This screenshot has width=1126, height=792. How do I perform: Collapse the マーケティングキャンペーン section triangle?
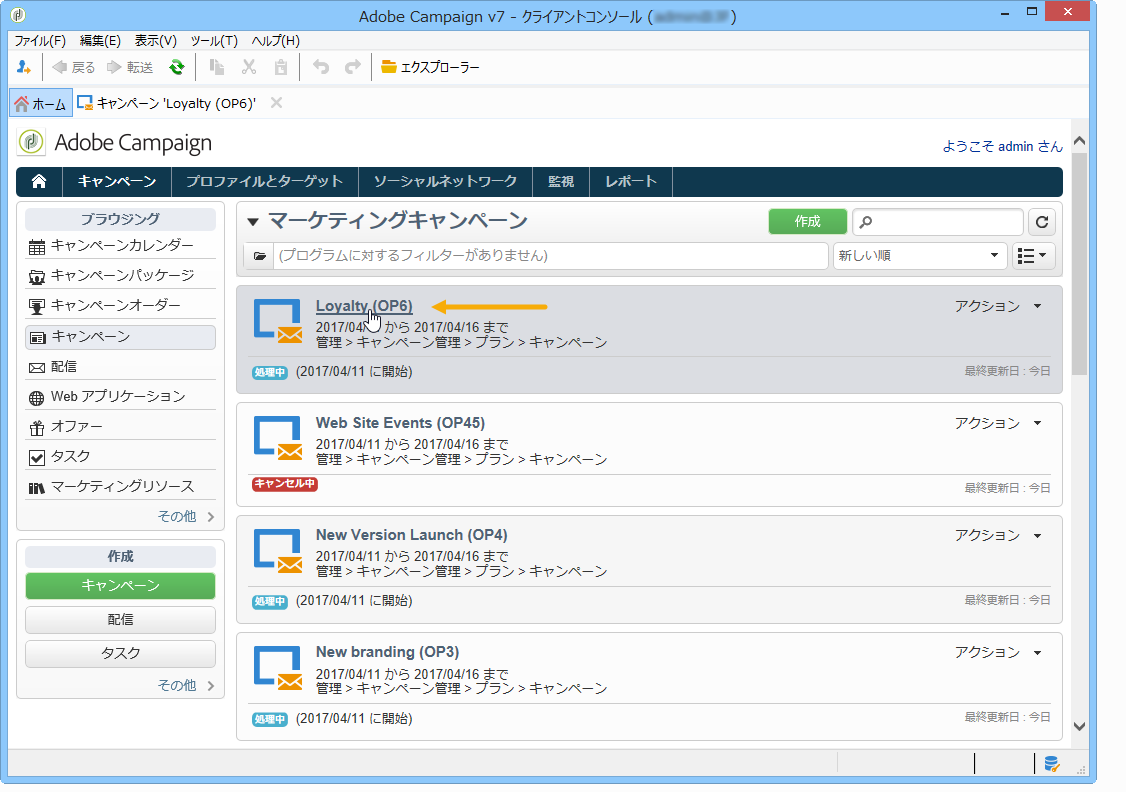coord(253,222)
